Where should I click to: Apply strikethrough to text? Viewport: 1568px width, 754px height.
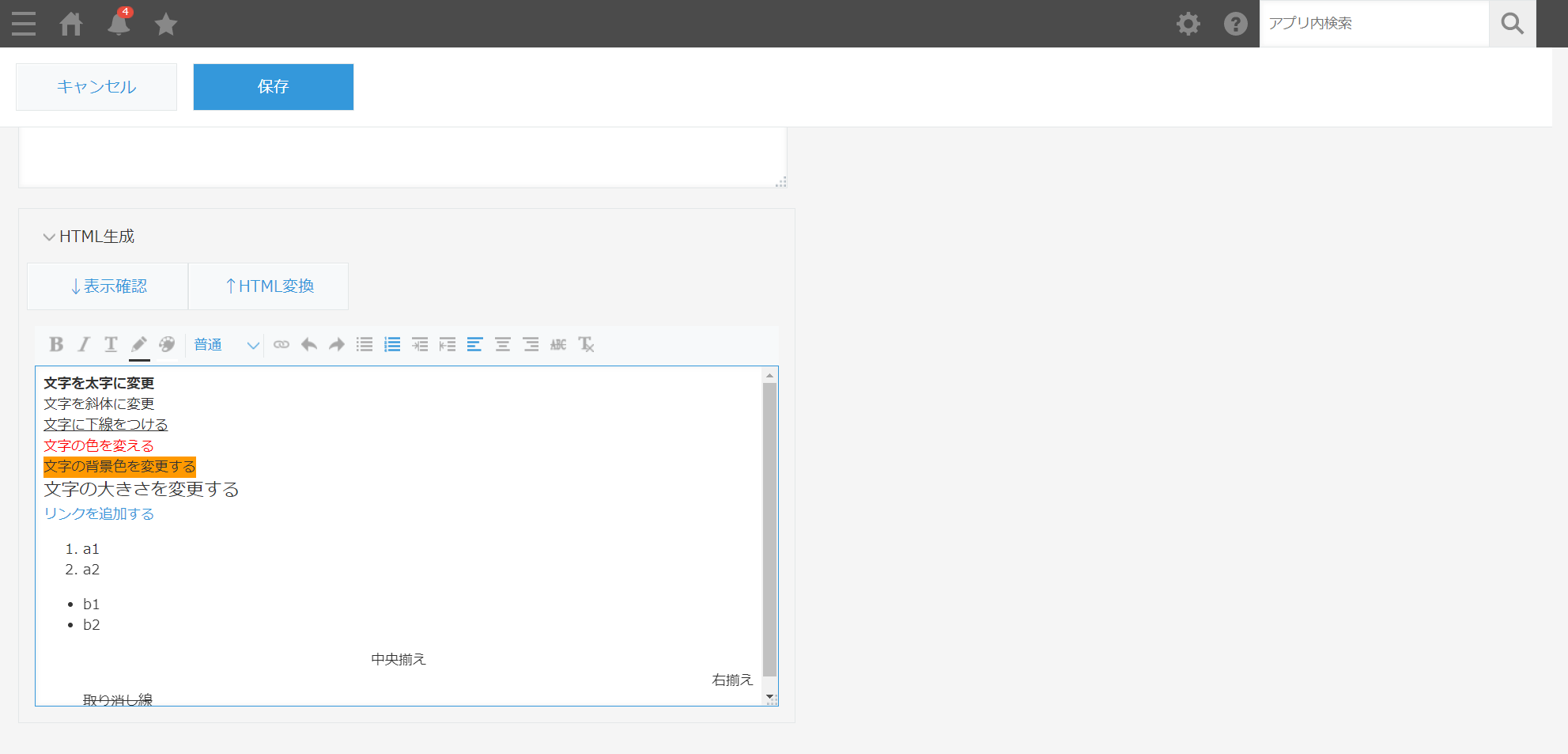[x=558, y=344]
